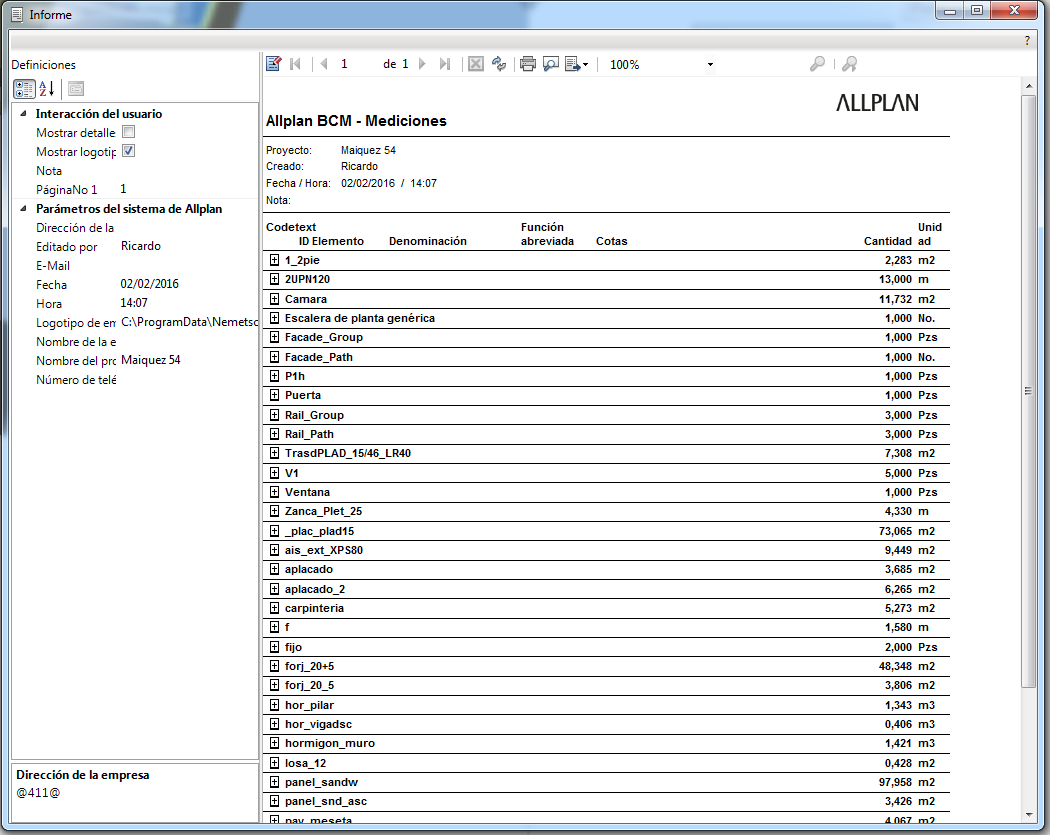Click the property pages icon
This screenshot has height=835, width=1050.
point(76,88)
